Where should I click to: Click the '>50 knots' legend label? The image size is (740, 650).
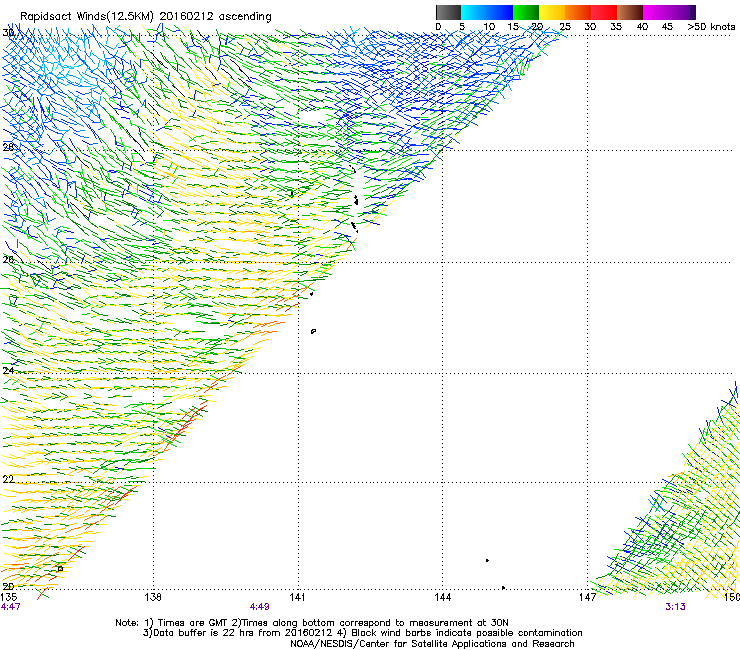(x=711, y=26)
